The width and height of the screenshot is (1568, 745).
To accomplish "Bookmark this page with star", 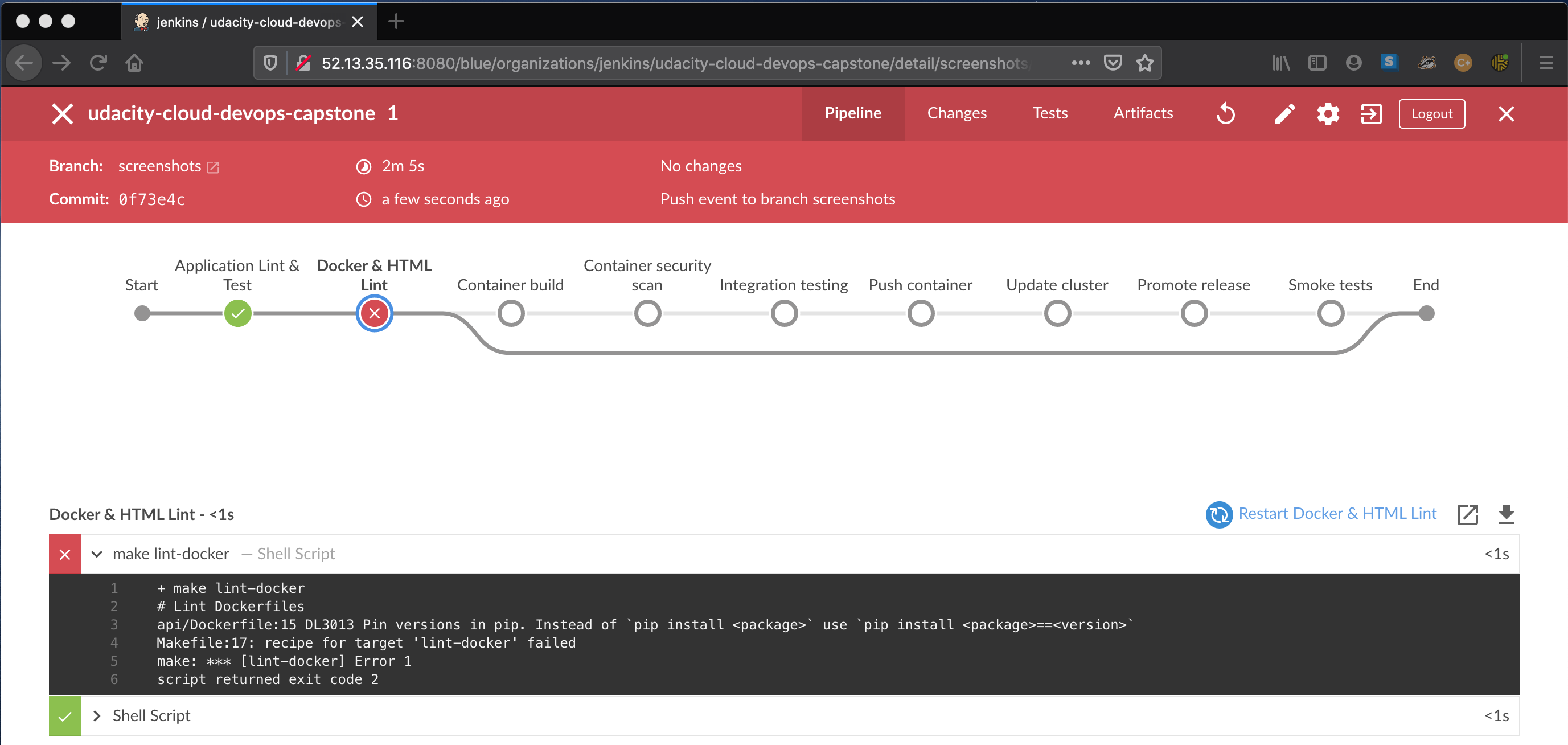I will point(1145,63).
